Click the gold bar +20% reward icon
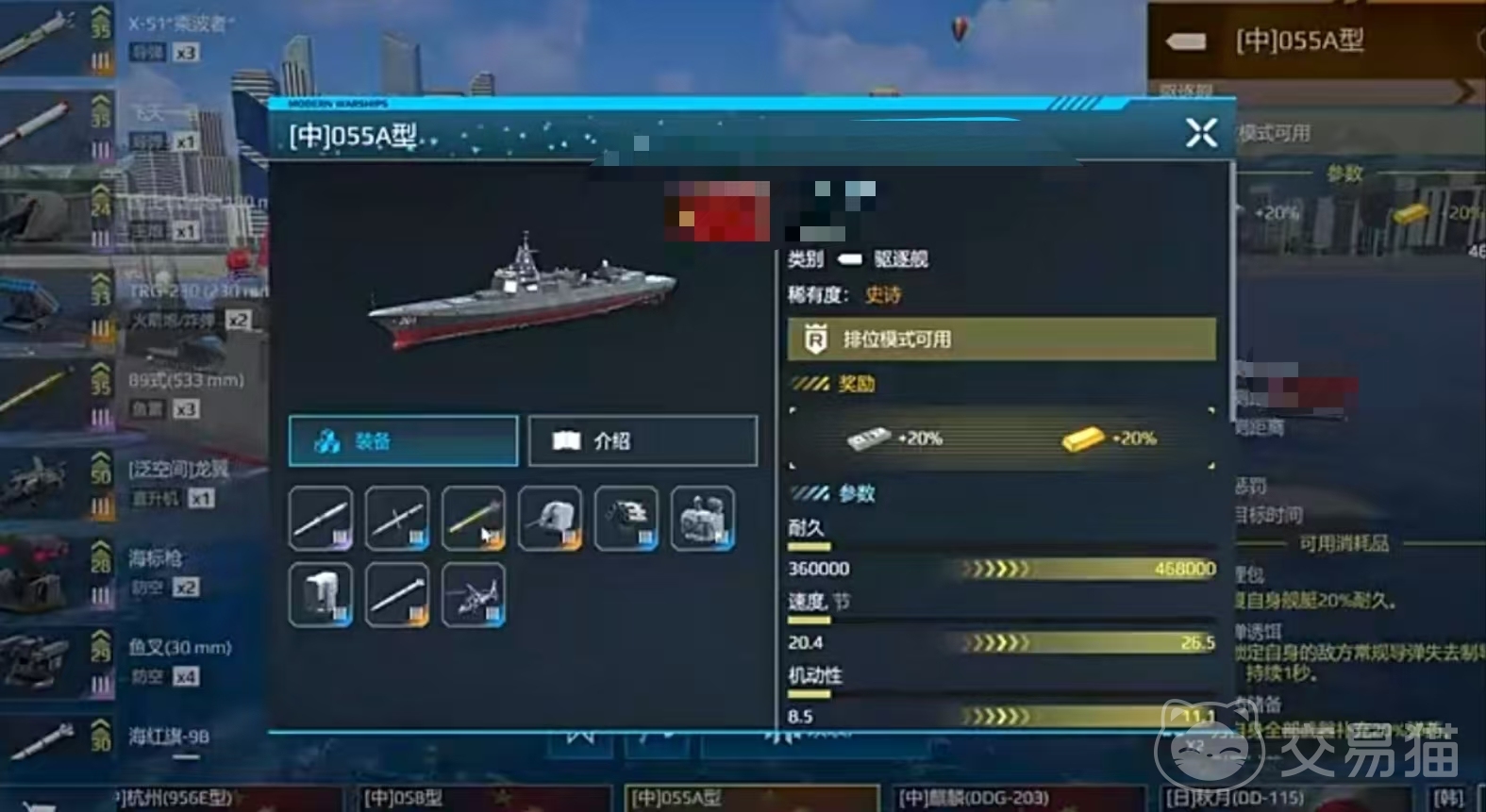 point(1083,439)
